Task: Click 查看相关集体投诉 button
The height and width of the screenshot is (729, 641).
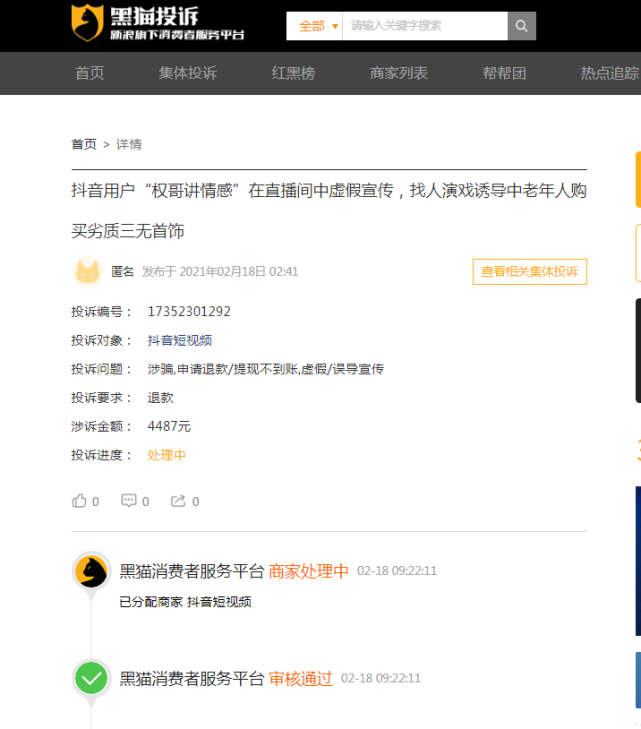Action: 530,272
